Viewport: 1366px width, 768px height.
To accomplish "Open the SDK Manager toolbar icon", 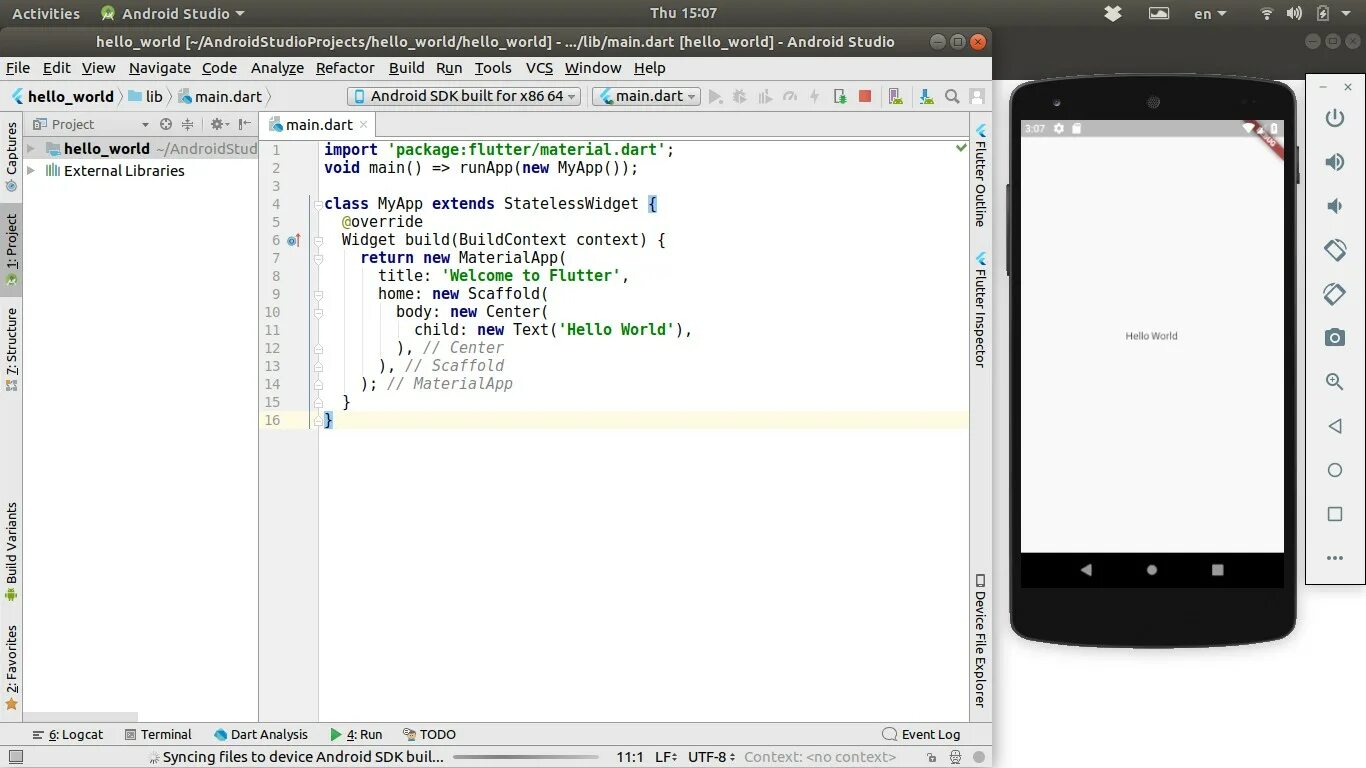I will 927,97.
